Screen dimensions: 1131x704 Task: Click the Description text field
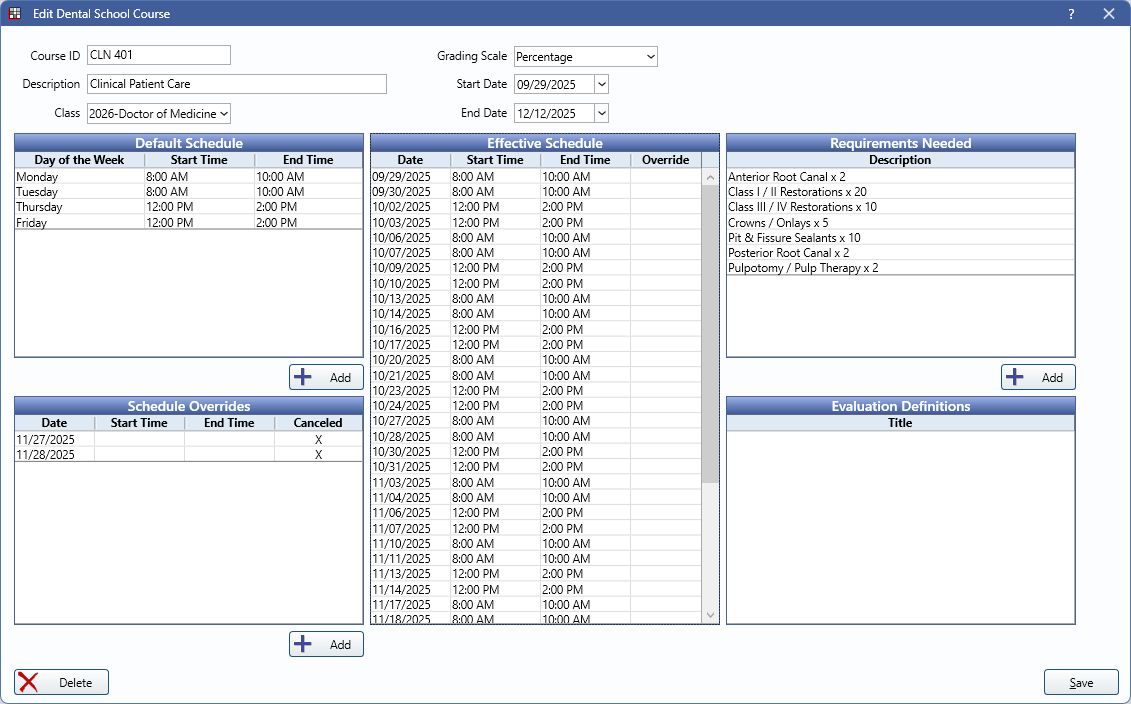pos(236,84)
